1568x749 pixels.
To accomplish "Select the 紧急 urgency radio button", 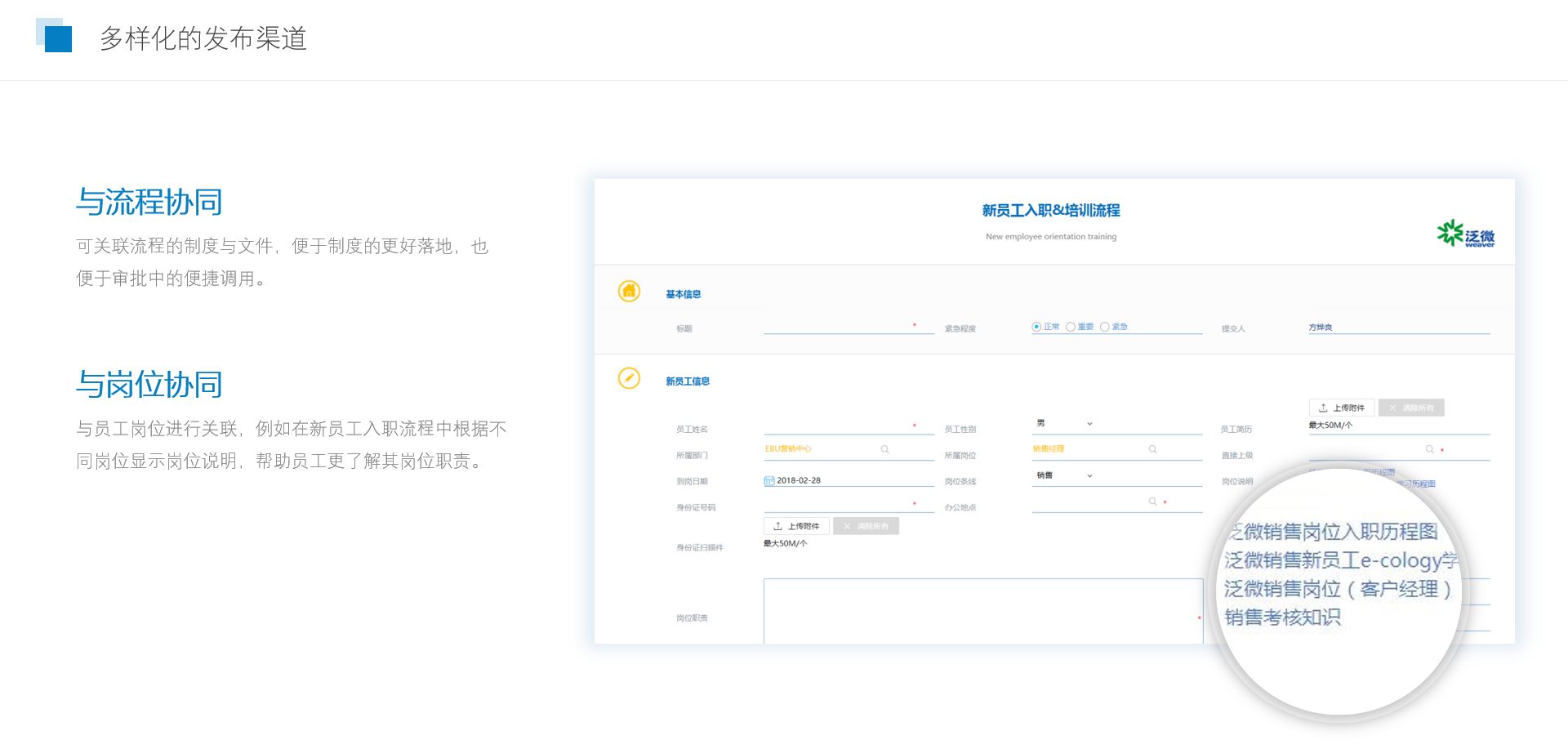I will (x=1104, y=327).
